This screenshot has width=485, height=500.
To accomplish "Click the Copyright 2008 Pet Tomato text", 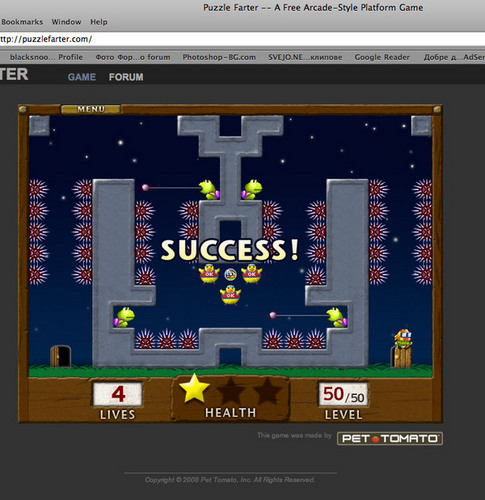I will pyautogui.click(x=230, y=480).
